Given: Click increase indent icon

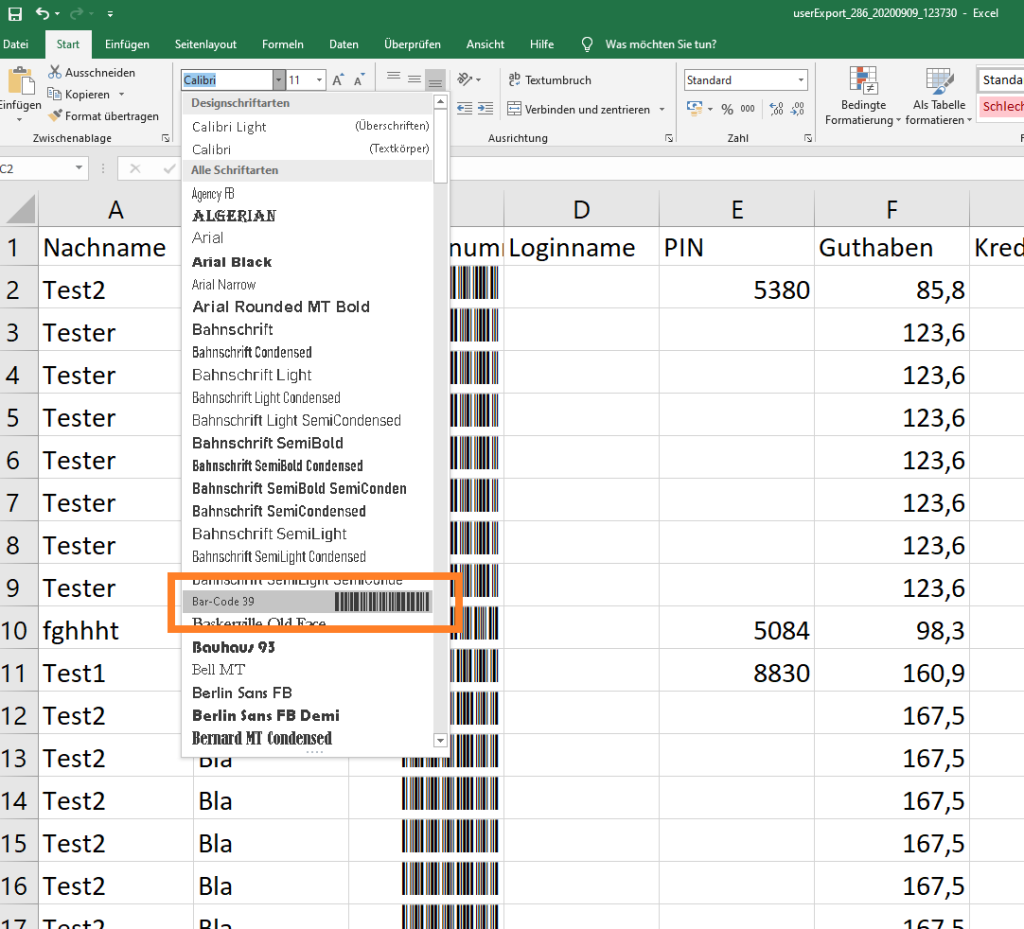Looking at the screenshot, I should coord(485,108).
